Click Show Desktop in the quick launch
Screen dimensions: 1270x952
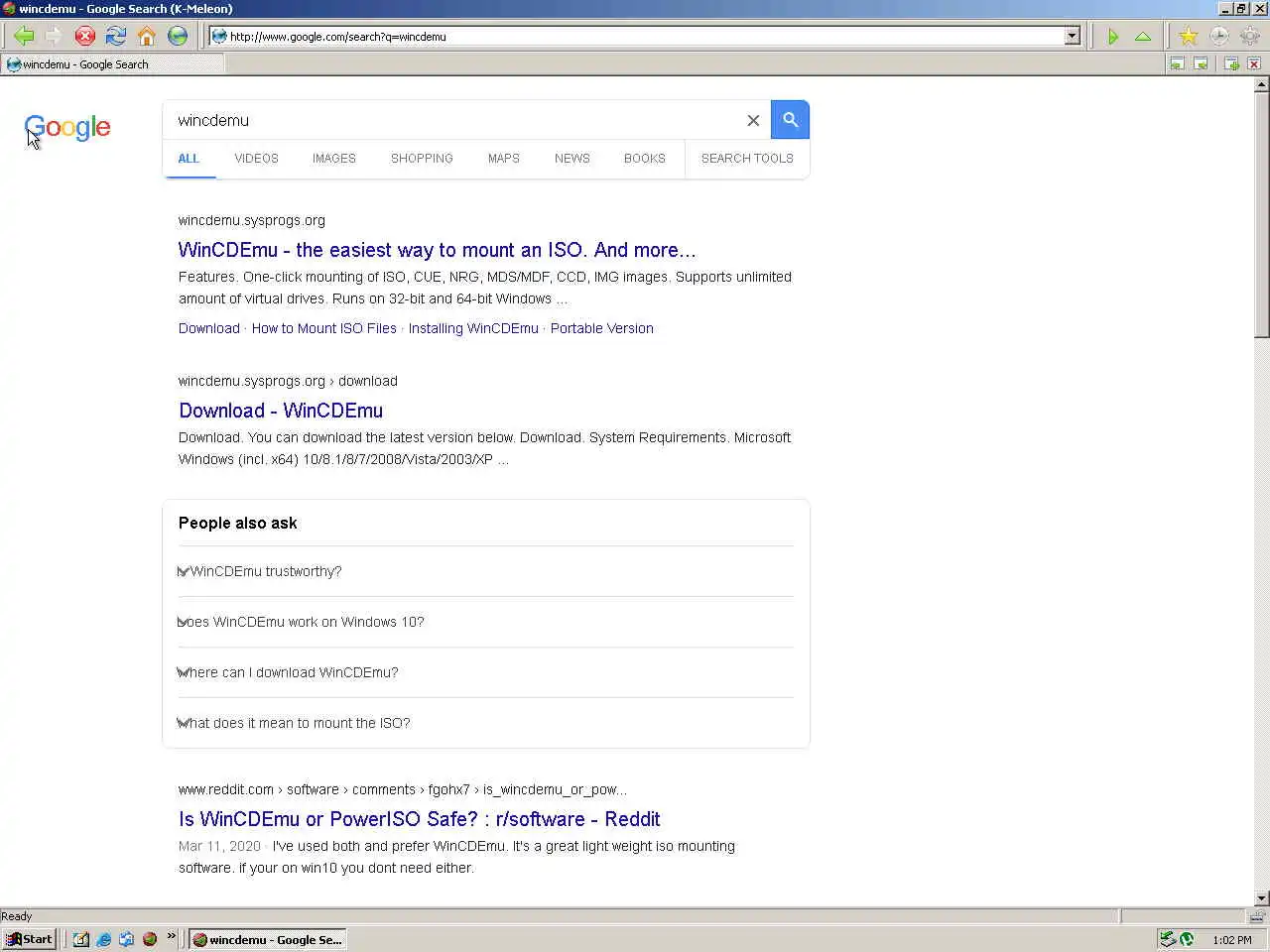click(x=80, y=939)
